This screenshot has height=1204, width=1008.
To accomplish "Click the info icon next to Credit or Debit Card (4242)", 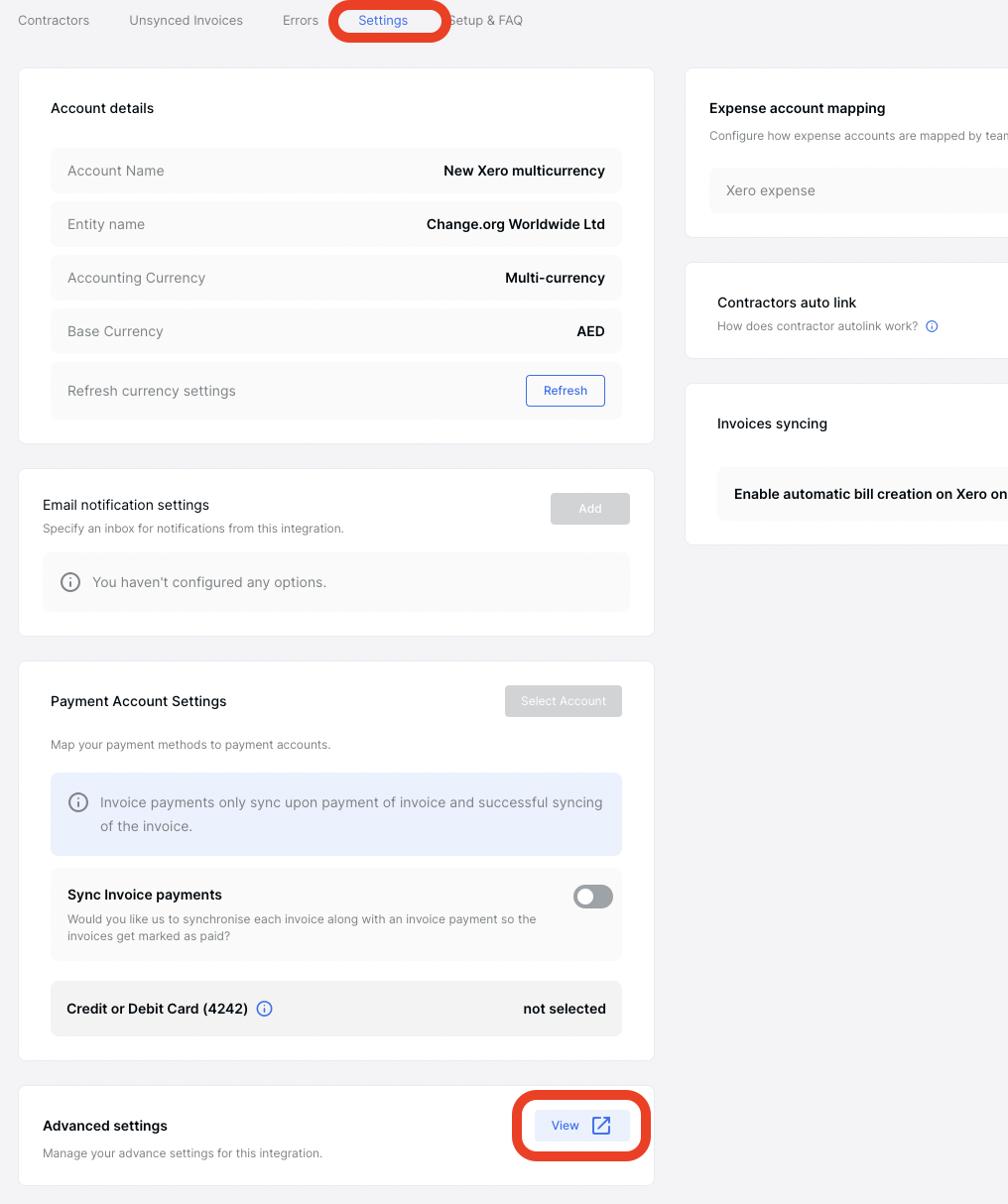I will 264,1008.
